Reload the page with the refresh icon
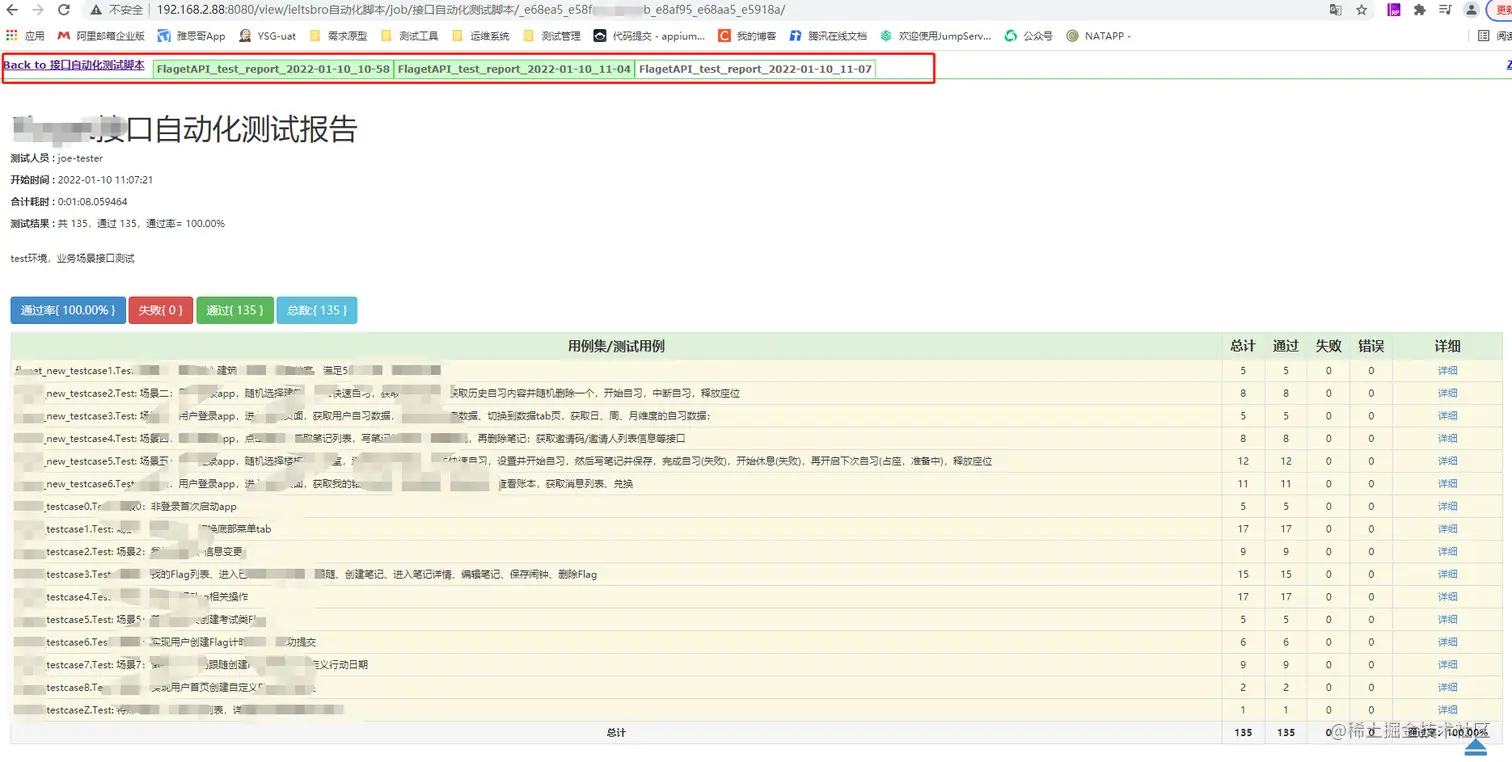 click(x=64, y=10)
